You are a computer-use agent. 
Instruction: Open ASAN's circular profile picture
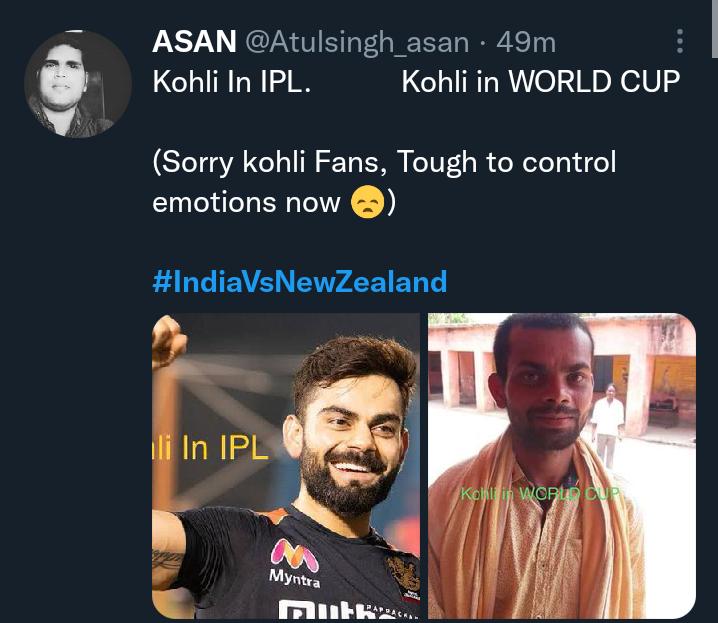(78, 84)
